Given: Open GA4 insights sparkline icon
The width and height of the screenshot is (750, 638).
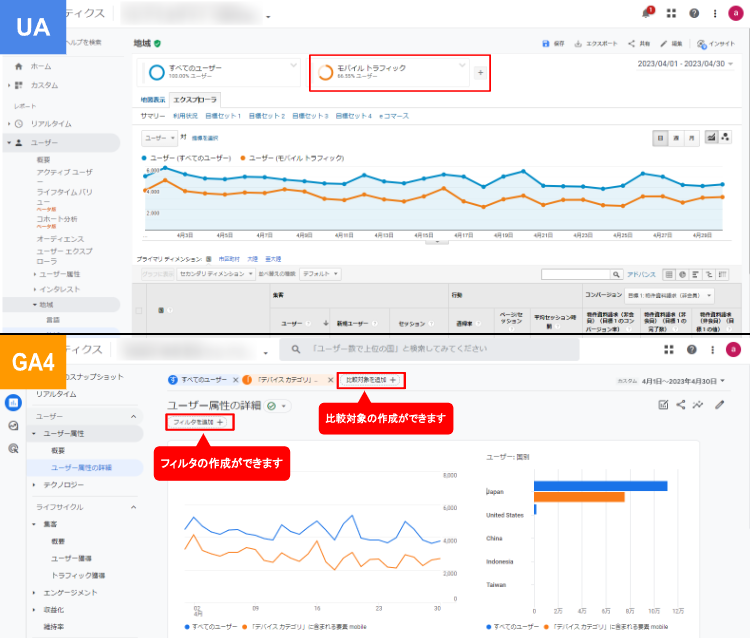Looking at the screenshot, I should point(698,405).
